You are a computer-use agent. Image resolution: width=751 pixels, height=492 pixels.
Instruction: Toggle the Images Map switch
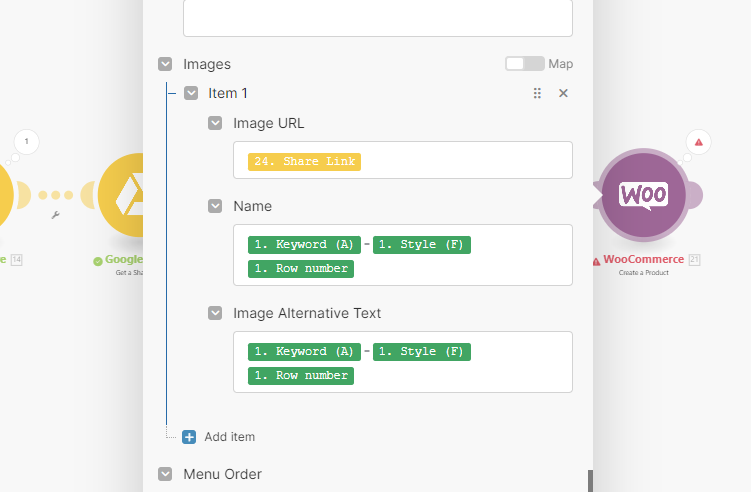[x=525, y=64]
